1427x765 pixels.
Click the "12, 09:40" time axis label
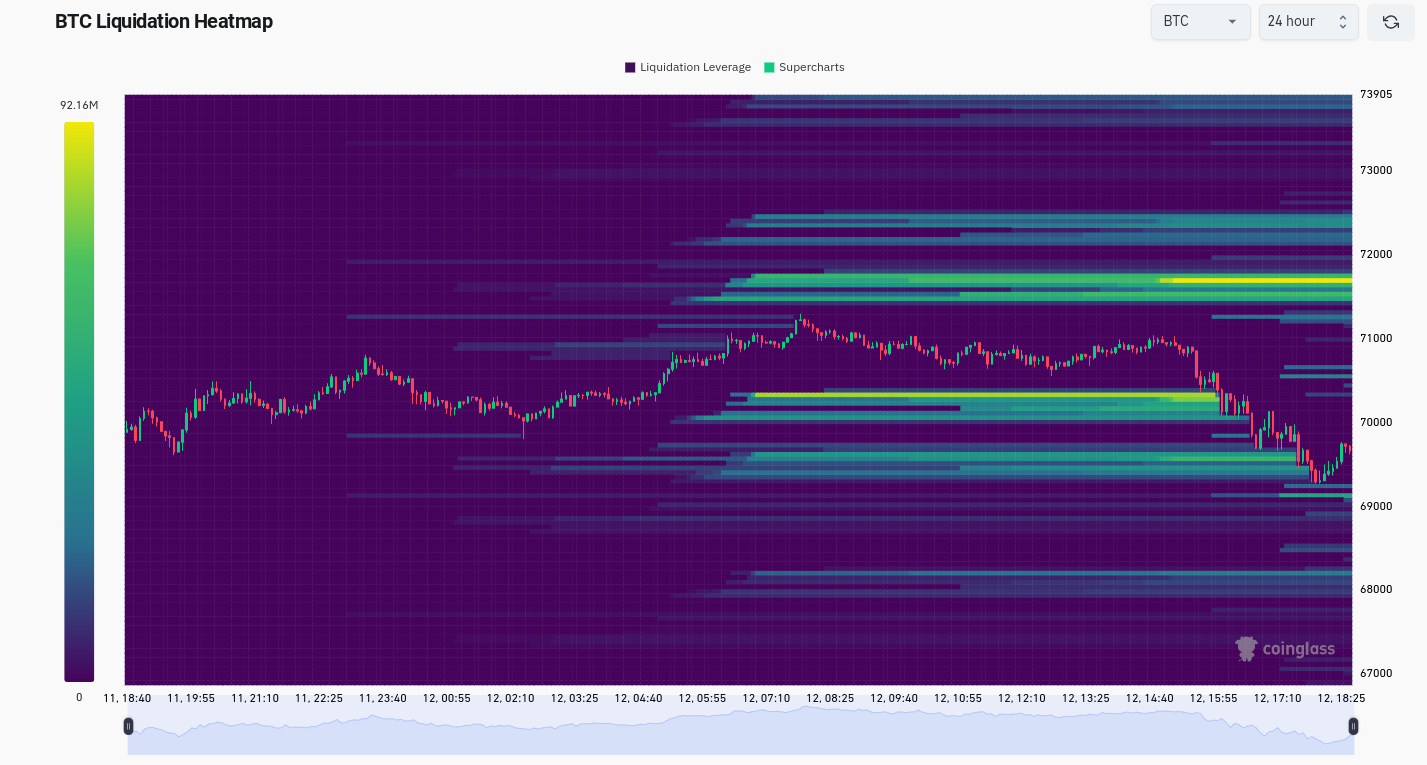pos(894,698)
